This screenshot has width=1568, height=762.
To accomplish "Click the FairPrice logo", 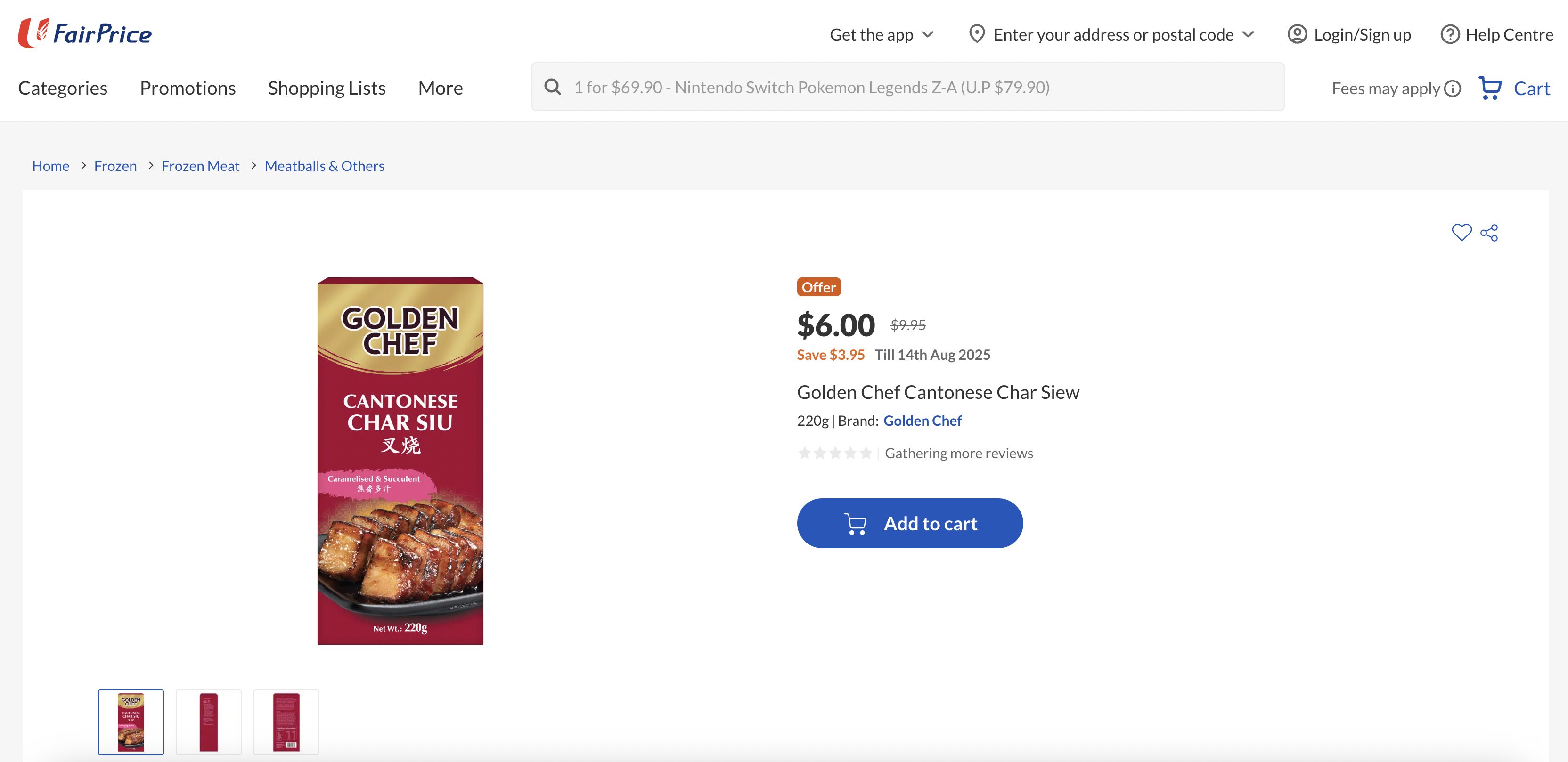I will pyautogui.click(x=85, y=33).
